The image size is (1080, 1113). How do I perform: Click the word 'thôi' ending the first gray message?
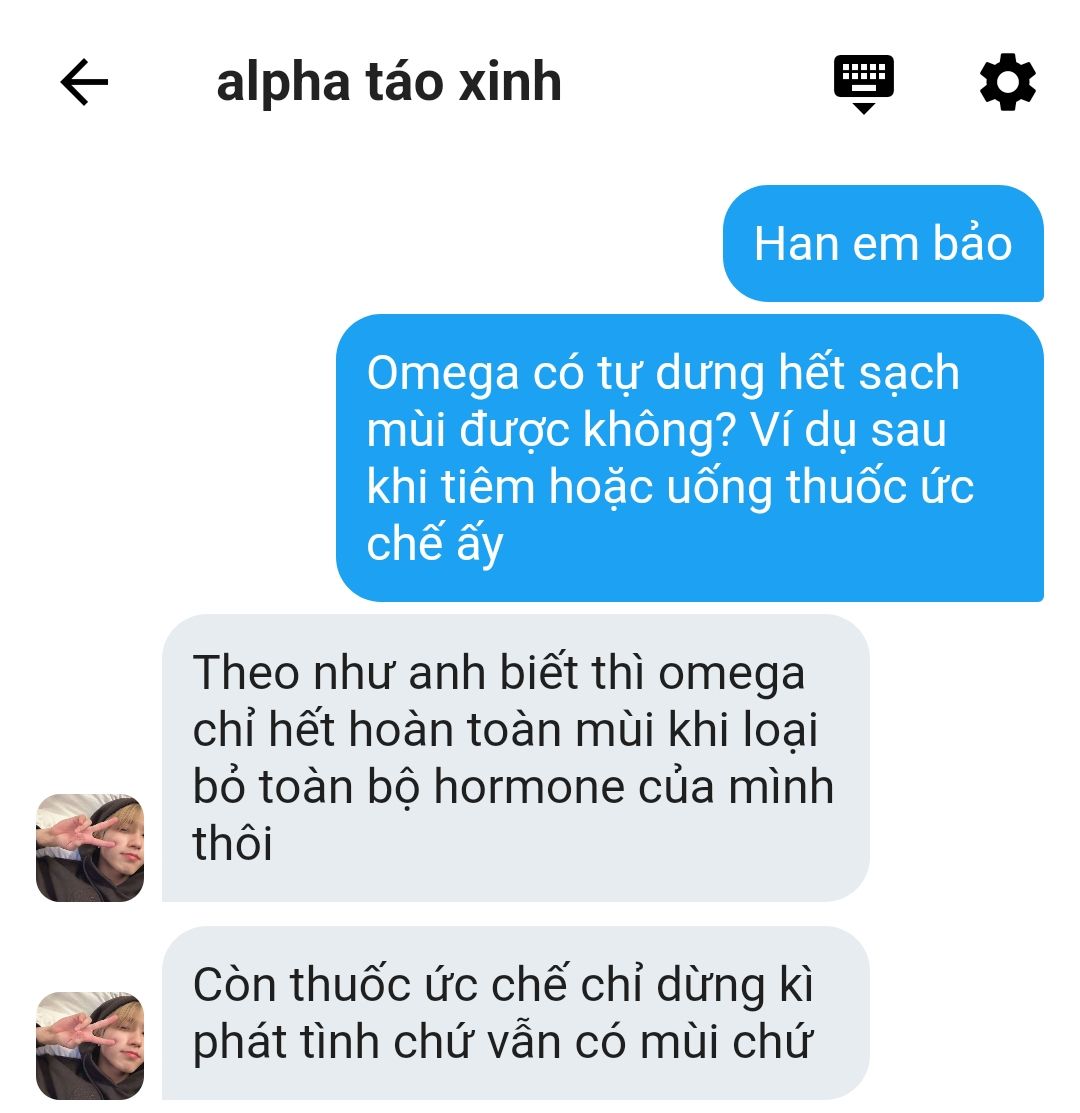click(x=233, y=844)
